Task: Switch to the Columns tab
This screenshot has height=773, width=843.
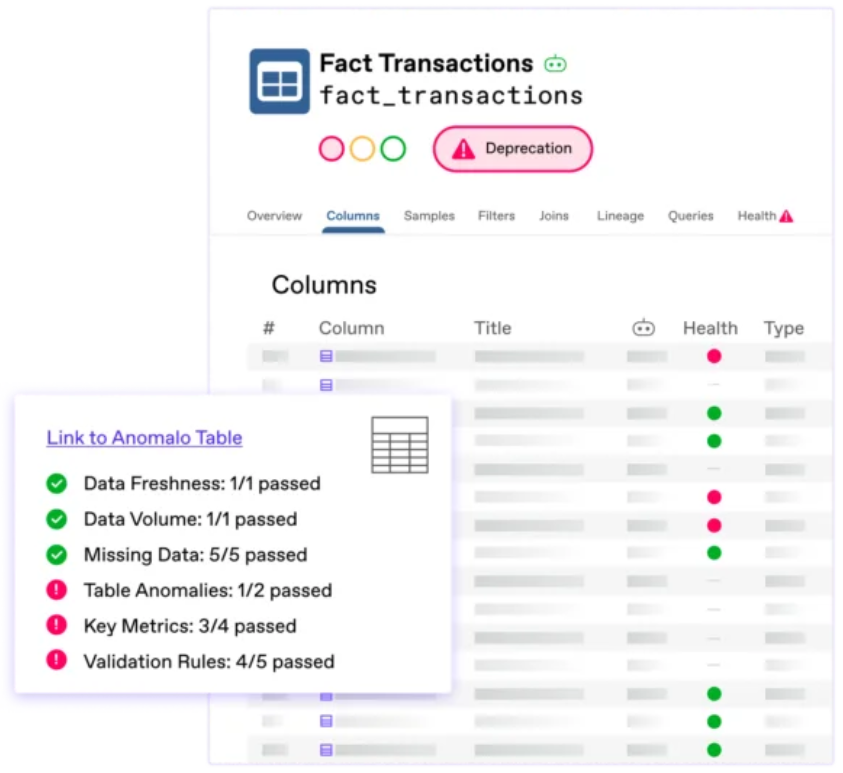Action: pyautogui.click(x=353, y=216)
